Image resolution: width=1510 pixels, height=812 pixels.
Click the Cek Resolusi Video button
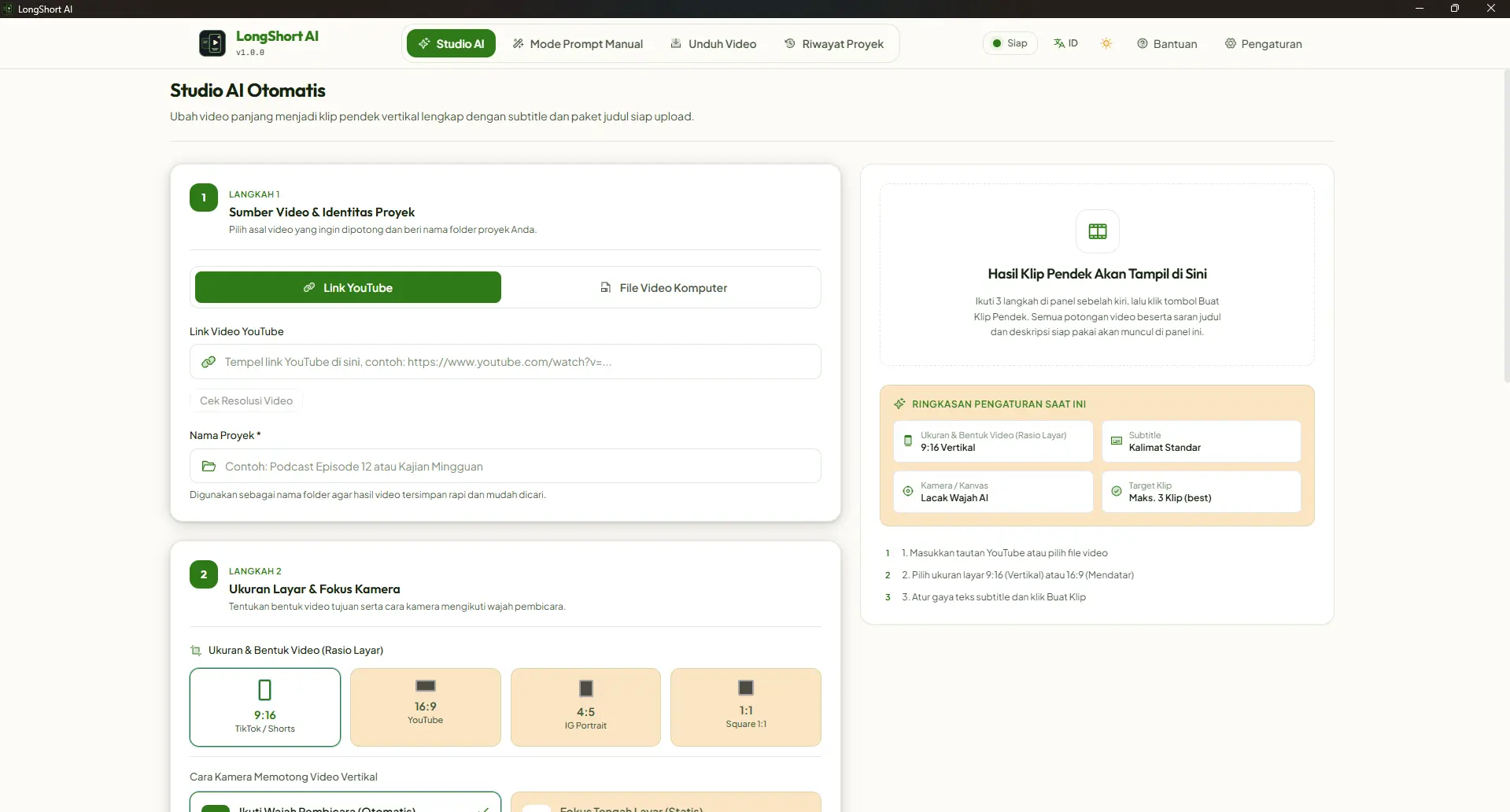(x=246, y=400)
